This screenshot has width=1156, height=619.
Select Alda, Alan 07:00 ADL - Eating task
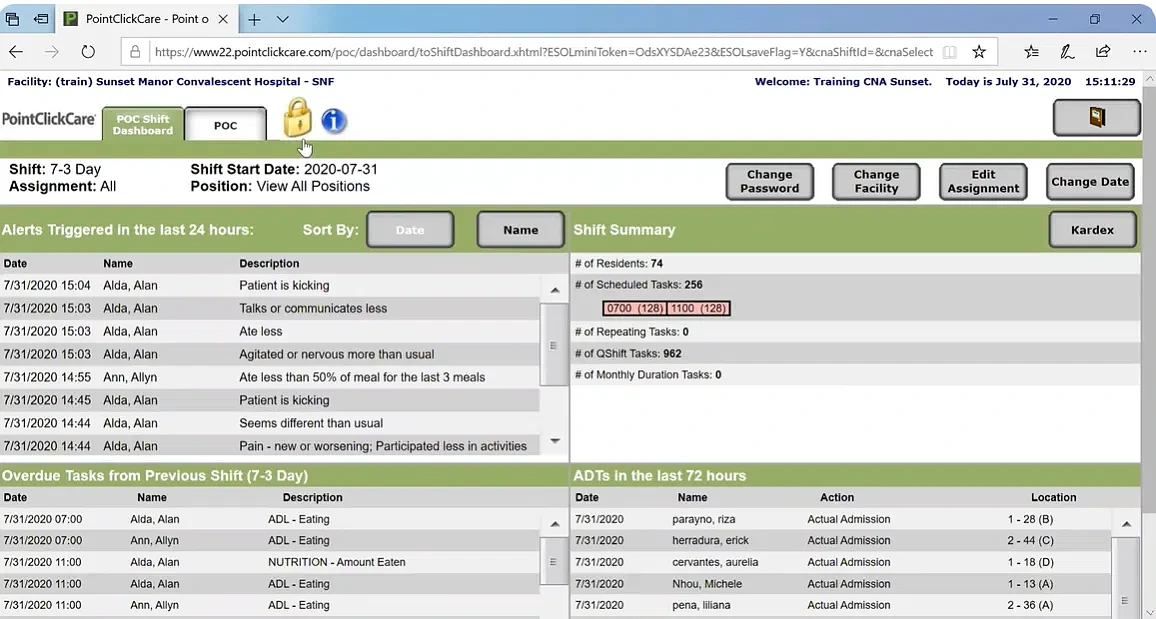270,519
